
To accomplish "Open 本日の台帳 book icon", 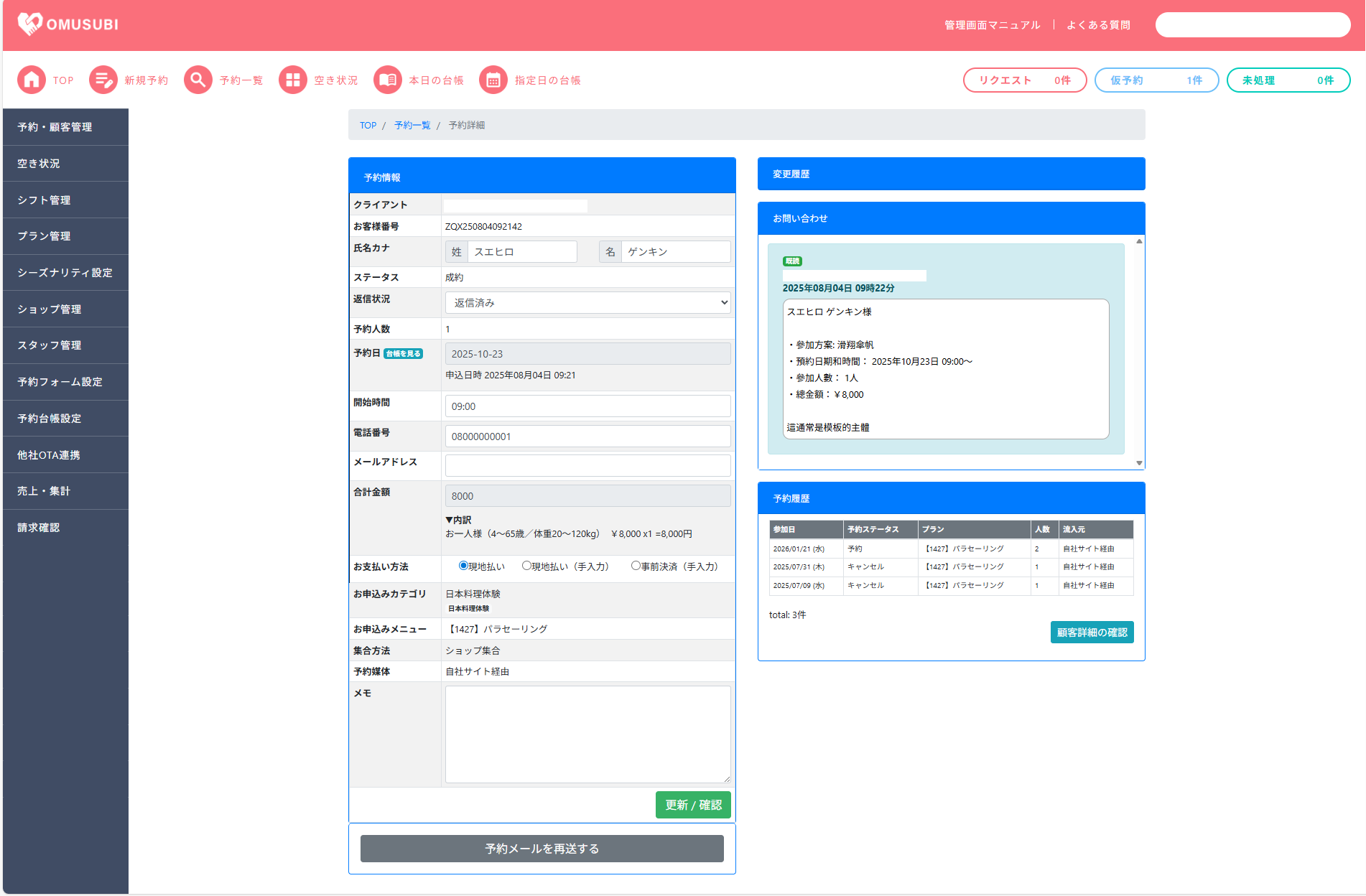I will coord(388,80).
